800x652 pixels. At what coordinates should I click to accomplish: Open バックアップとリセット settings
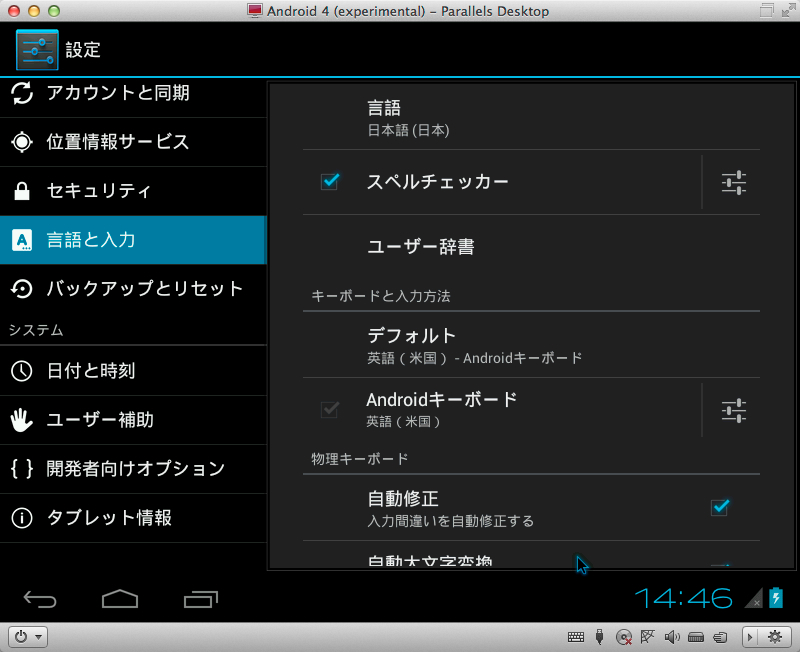point(133,289)
